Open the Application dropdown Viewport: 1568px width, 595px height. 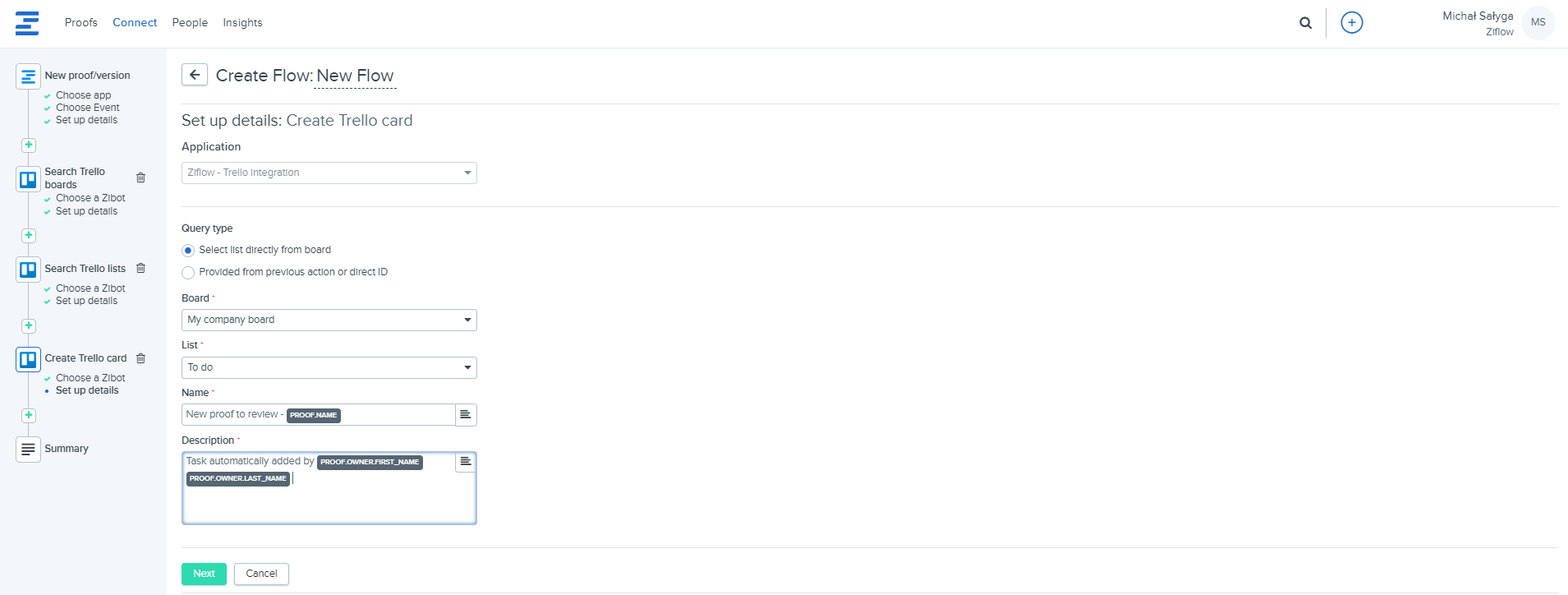point(329,173)
